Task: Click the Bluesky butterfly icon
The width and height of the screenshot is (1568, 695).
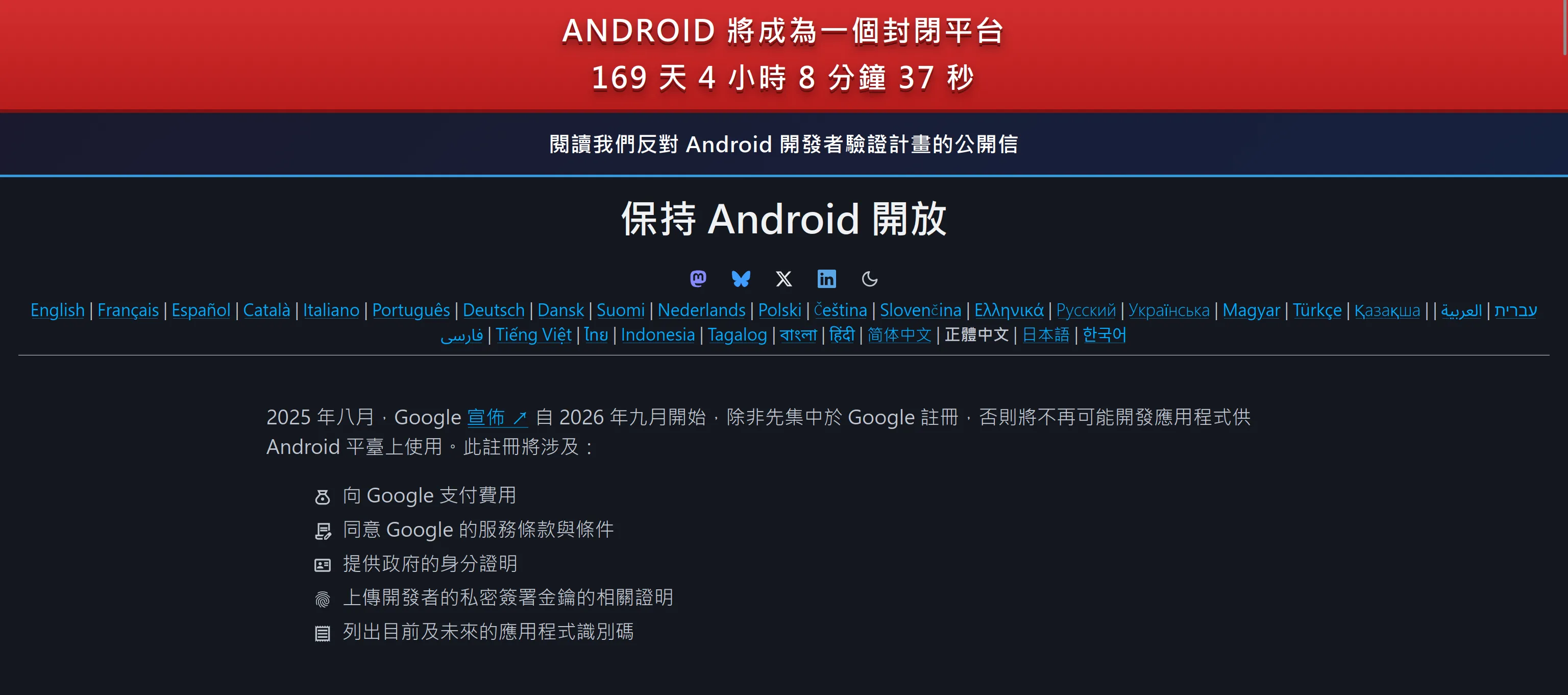Action: click(x=740, y=278)
